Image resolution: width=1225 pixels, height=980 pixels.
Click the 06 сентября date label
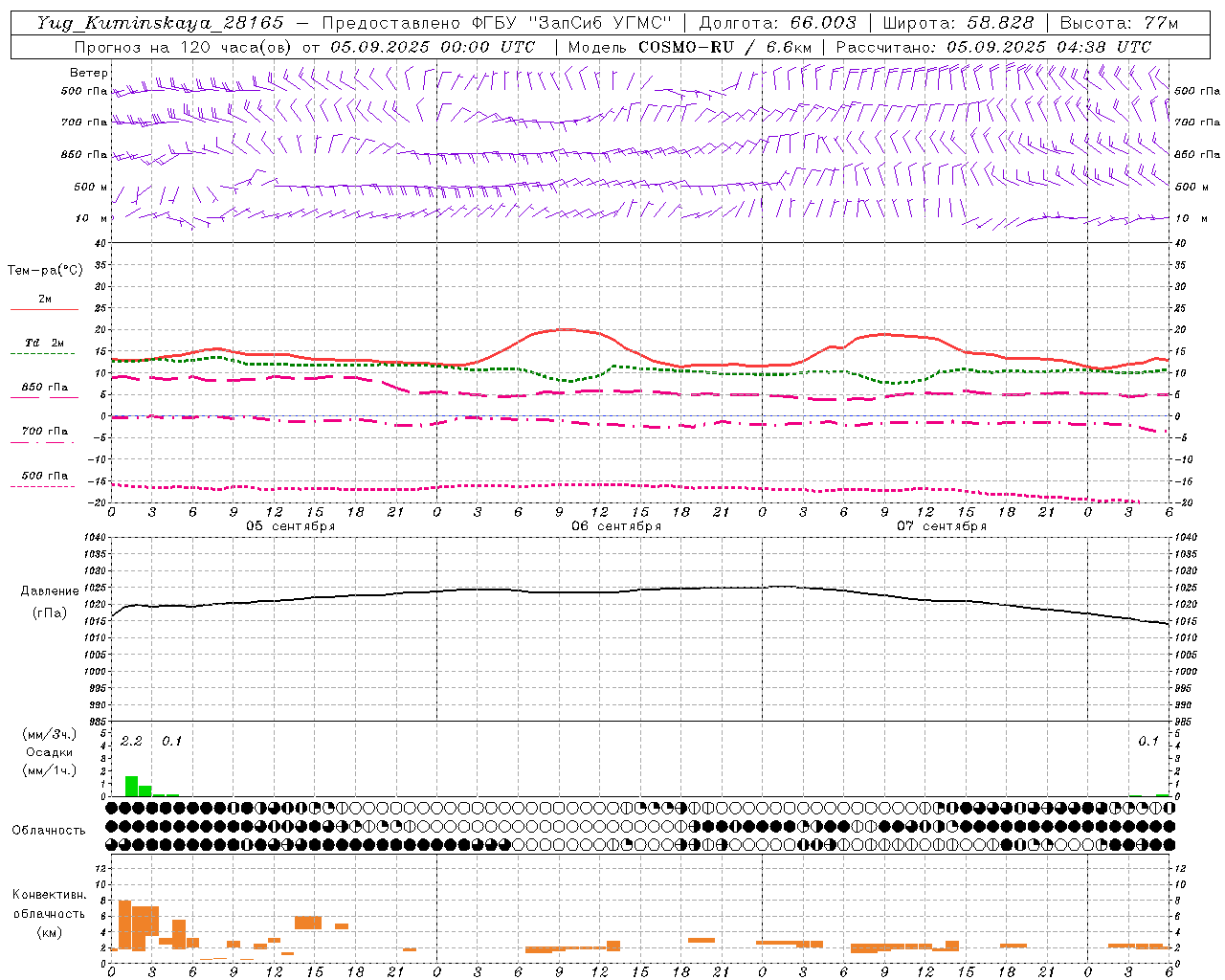tap(616, 526)
